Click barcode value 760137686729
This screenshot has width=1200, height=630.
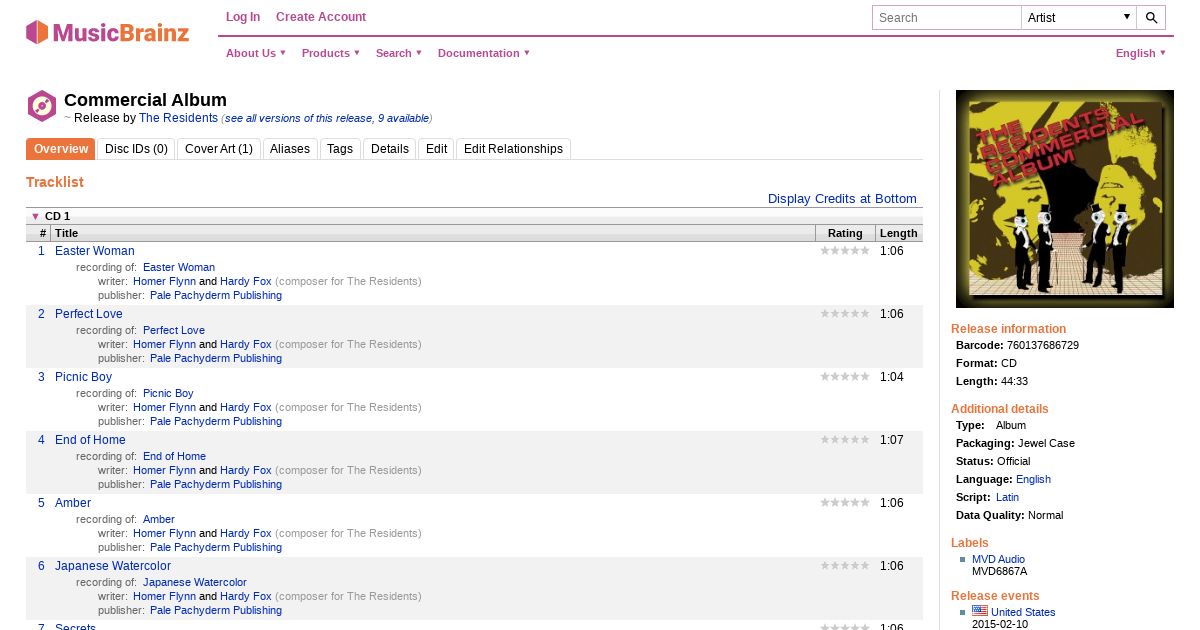click(x=1043, y=345)
